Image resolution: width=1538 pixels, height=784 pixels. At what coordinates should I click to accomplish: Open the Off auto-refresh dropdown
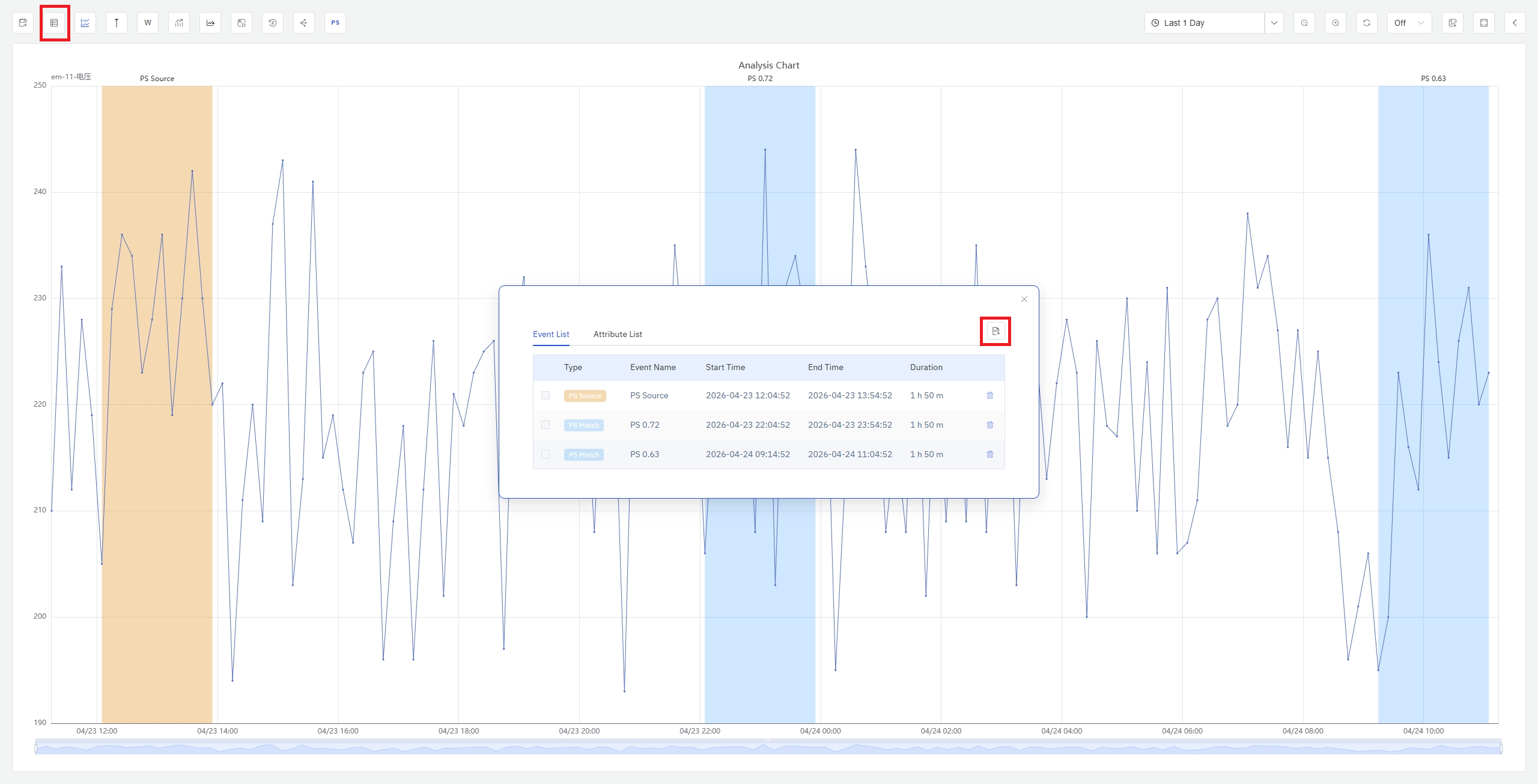pos(1409,23)
